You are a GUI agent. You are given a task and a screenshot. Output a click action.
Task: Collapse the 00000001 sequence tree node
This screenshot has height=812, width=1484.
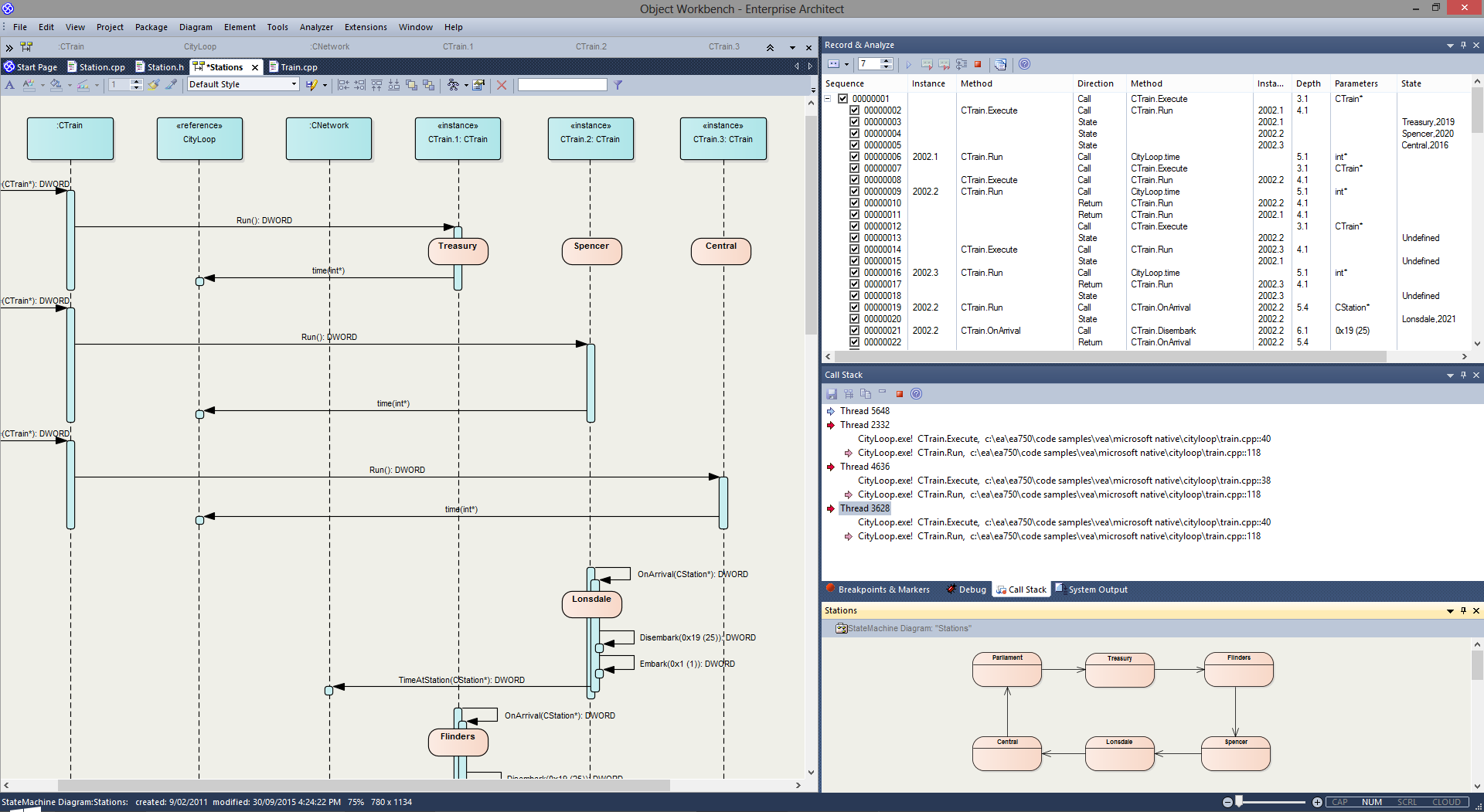(x=828, y=99)
